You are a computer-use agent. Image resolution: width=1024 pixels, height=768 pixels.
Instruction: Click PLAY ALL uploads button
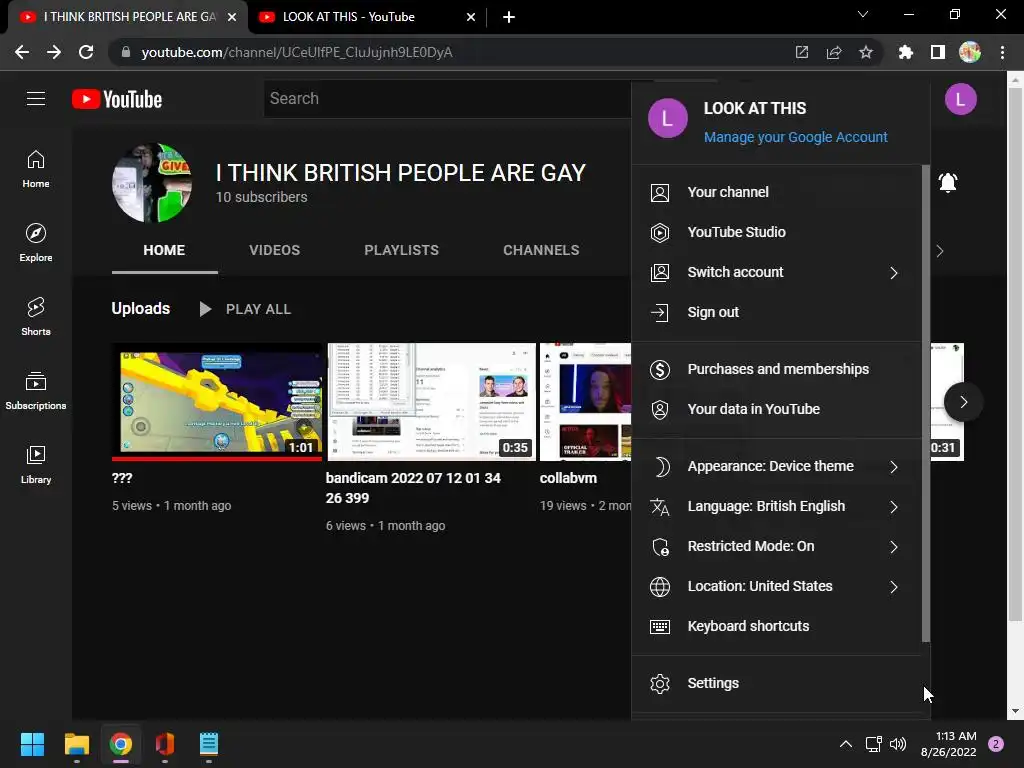[245, 310]
